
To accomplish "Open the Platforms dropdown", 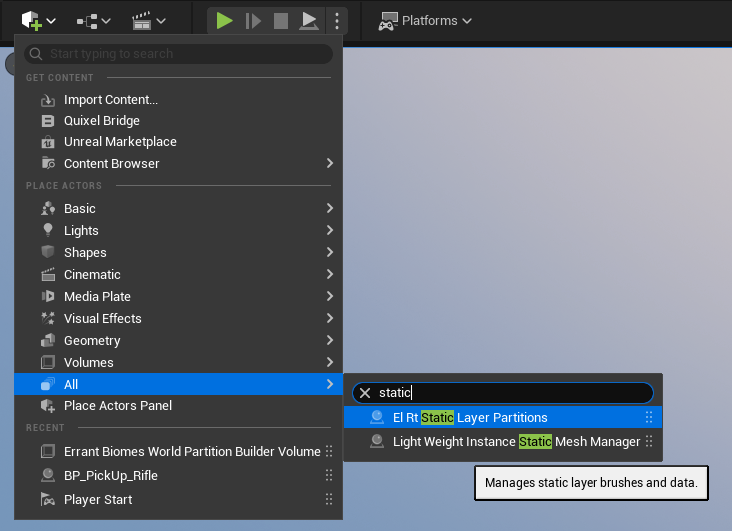I will pos(425,21).
